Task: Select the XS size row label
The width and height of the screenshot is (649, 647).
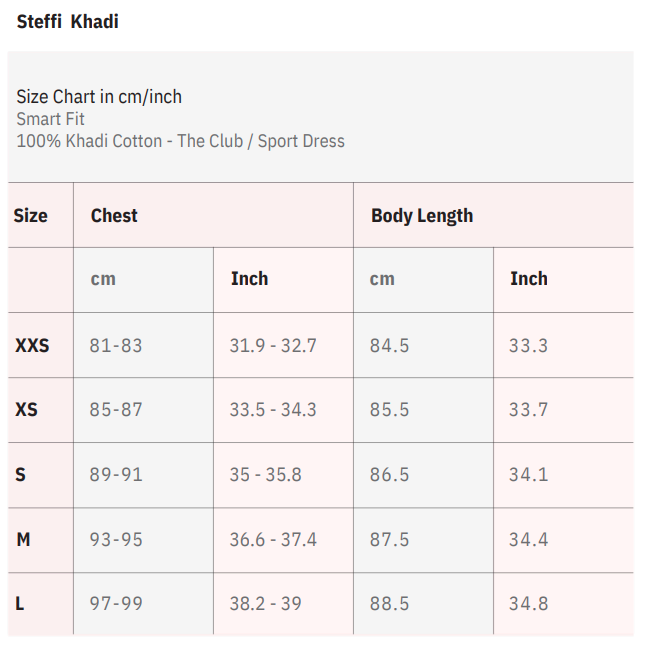Action: [27, 410]
